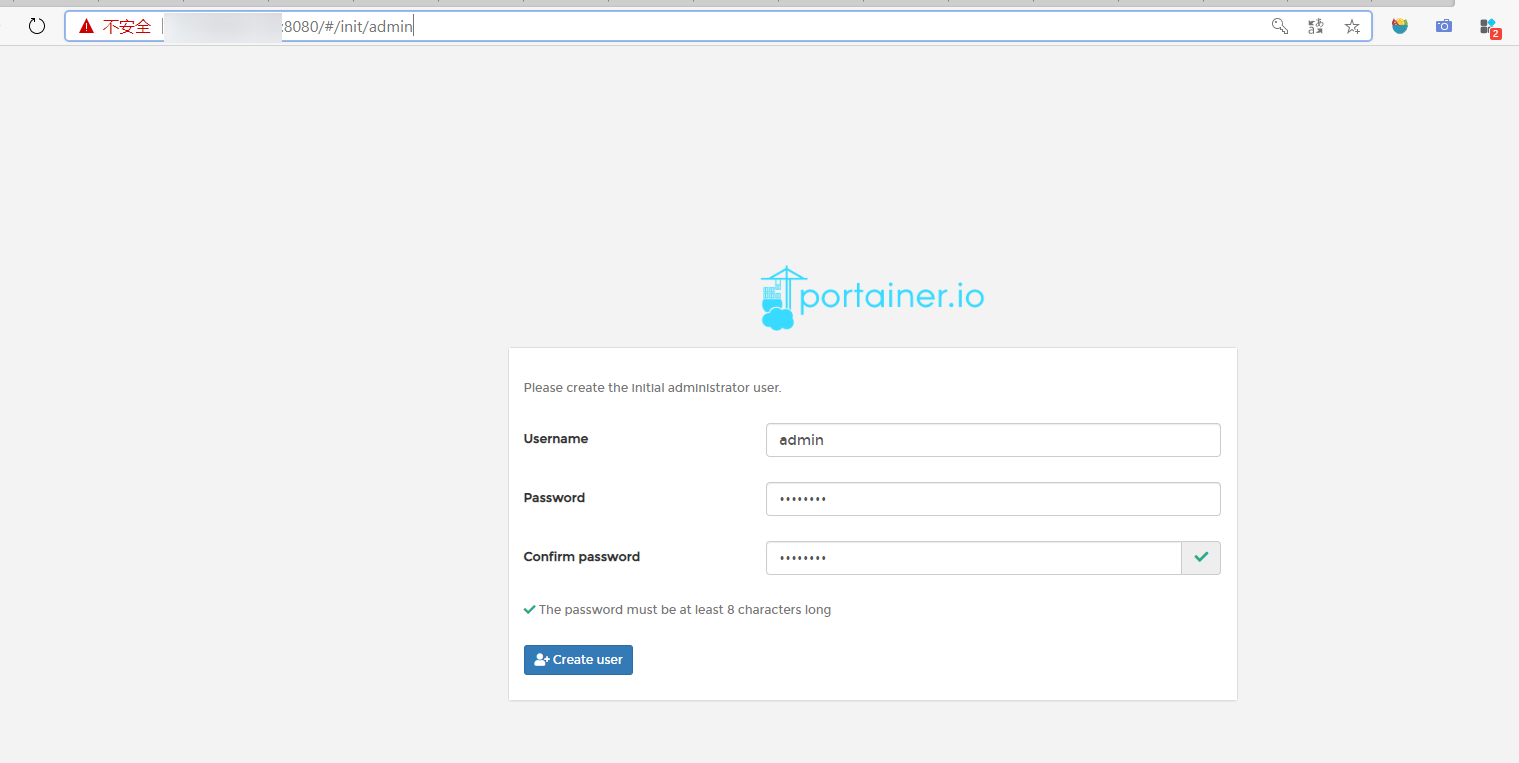Click the password length requirement message
Viewport: 1519px width, 763px height.
pyautogui.click(x=684, y=610)
